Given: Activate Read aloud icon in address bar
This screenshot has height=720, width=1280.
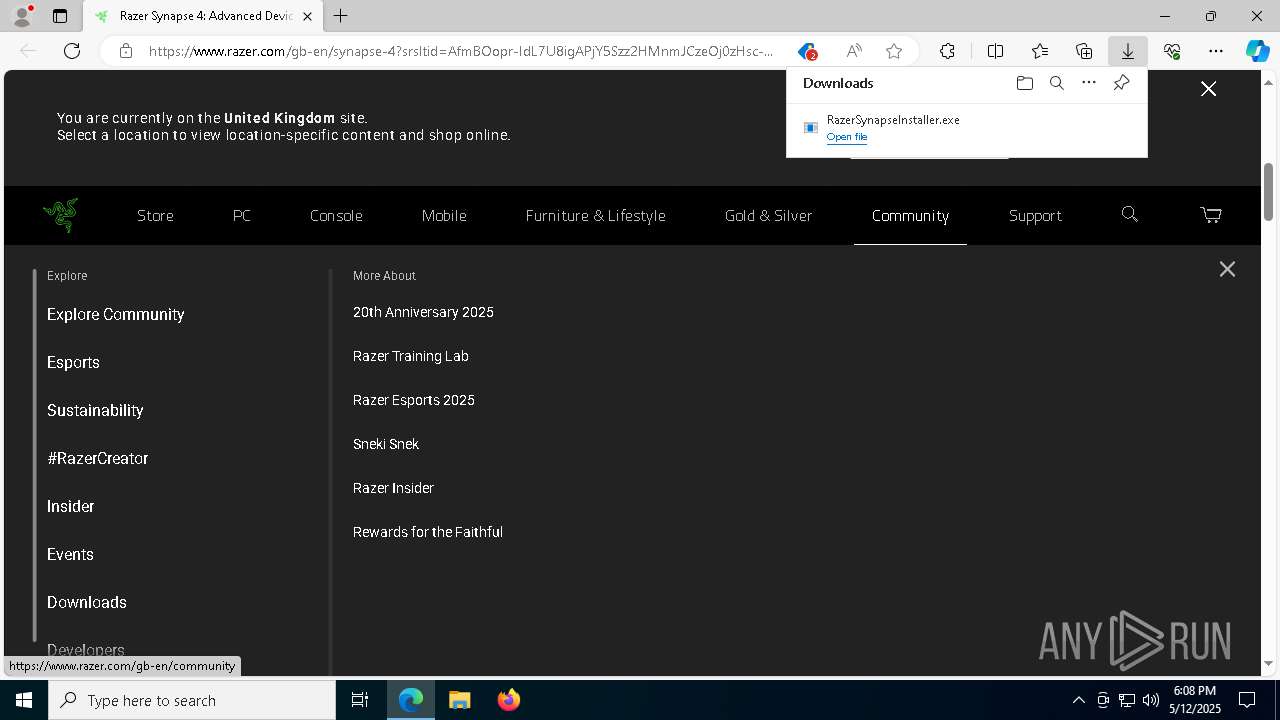Looking at the screenshot, I should point(853,51).
